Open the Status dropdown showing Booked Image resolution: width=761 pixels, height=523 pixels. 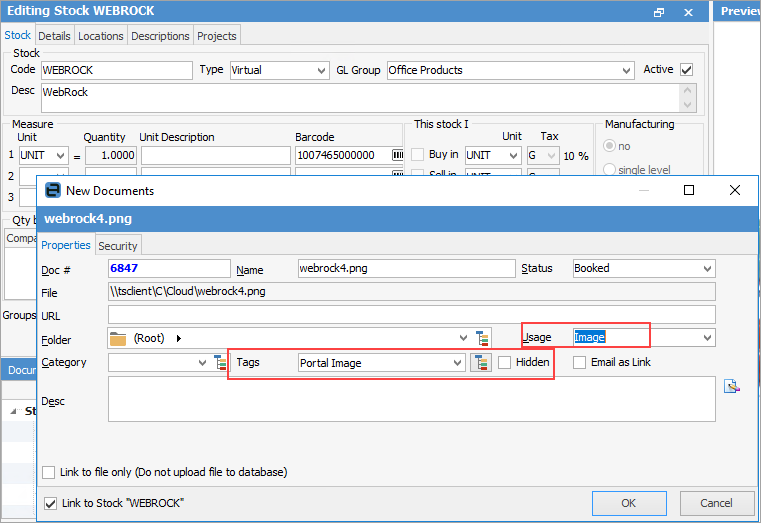707,269
